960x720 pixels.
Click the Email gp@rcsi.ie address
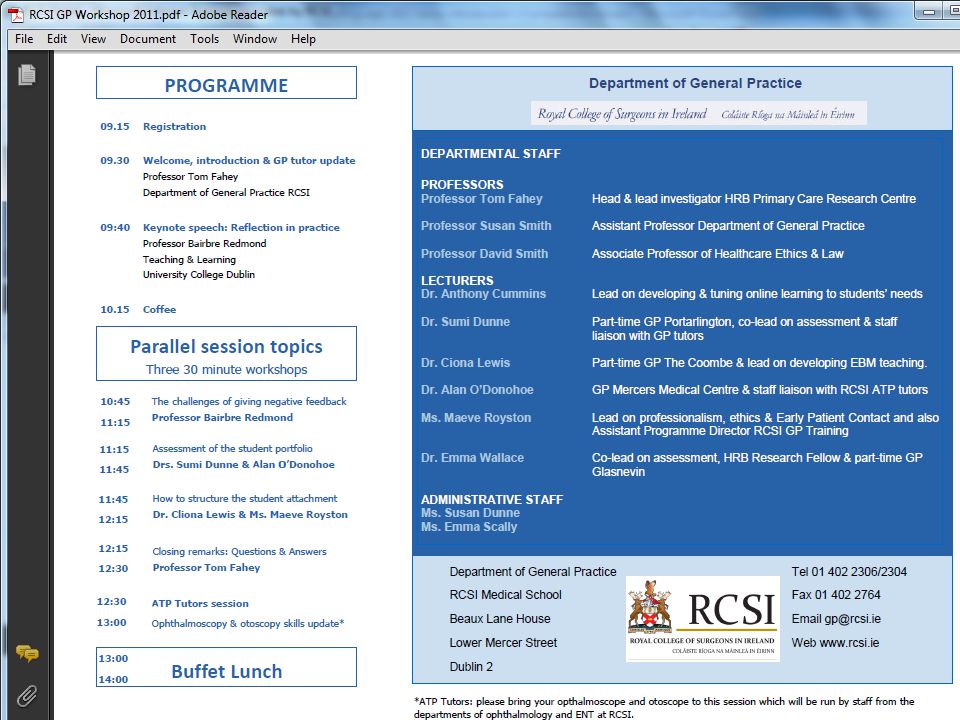coord(836,618)
